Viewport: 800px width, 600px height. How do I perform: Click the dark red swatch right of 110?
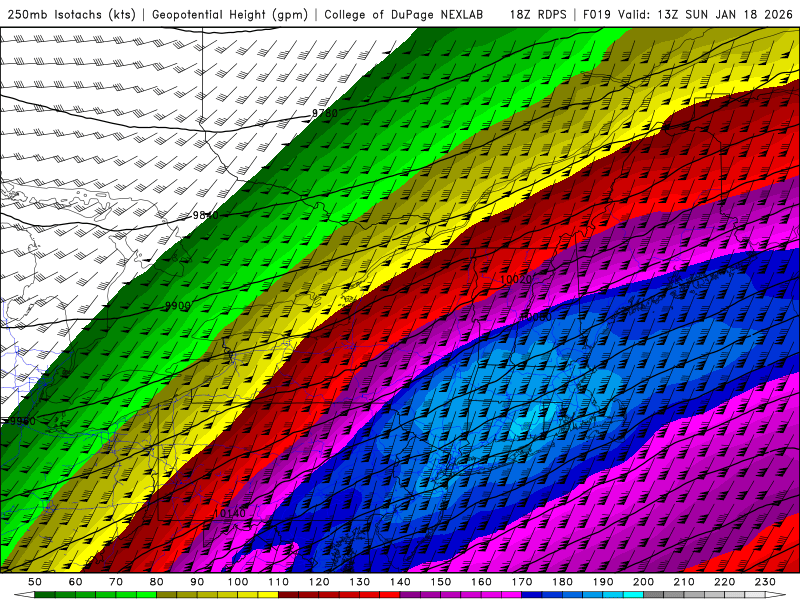[x=288, y=595]
